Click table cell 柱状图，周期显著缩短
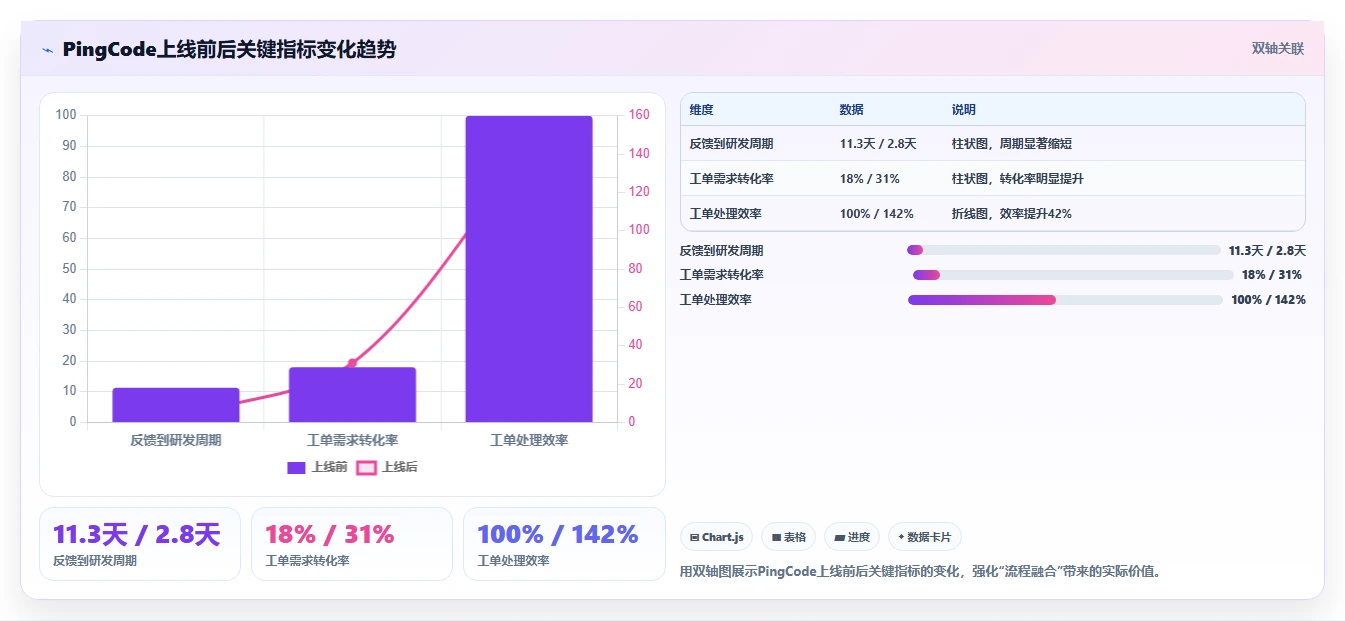The image size is (1345, 621). (1012, 144)
